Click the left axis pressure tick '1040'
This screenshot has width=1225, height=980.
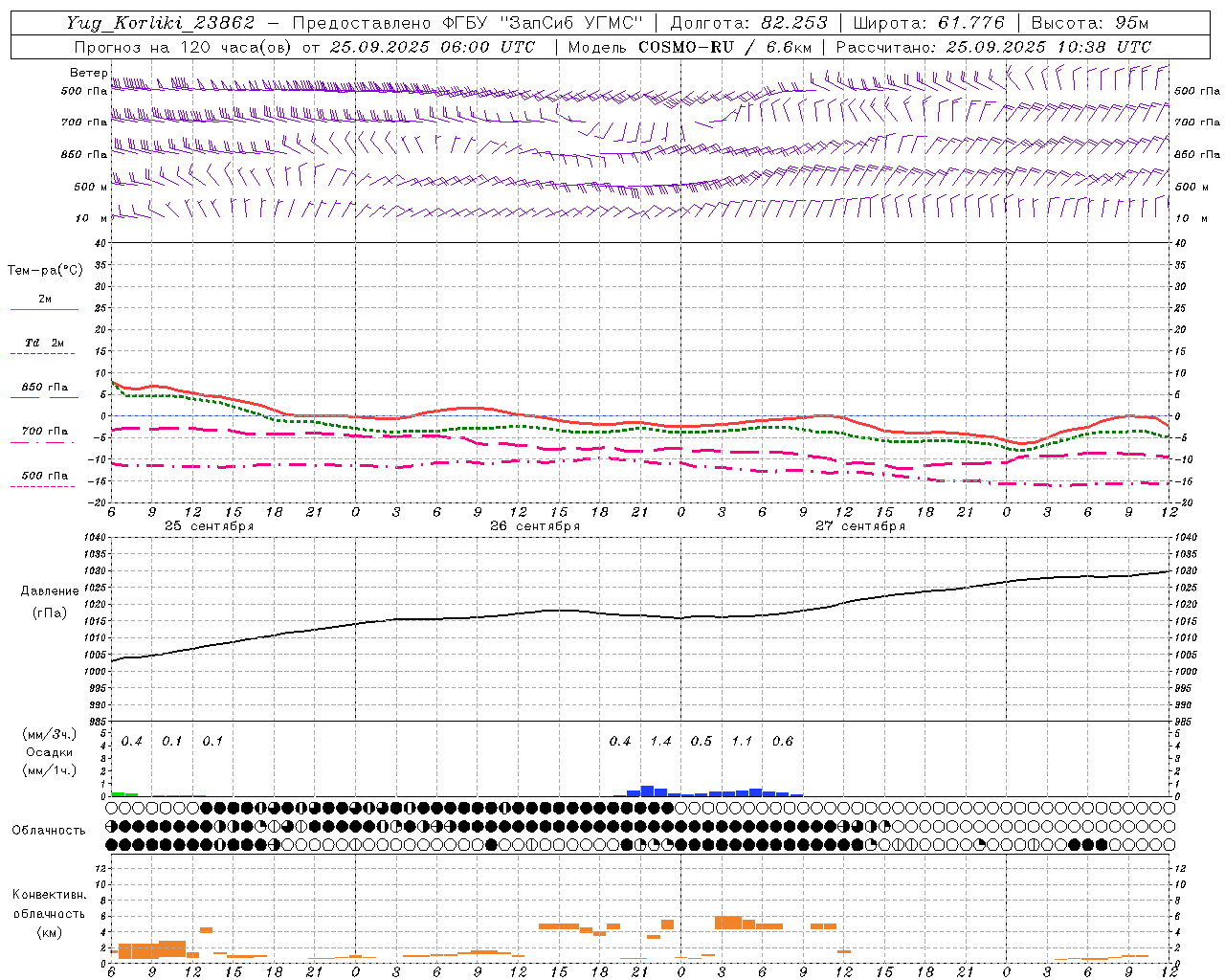click(x=97, y=538)
